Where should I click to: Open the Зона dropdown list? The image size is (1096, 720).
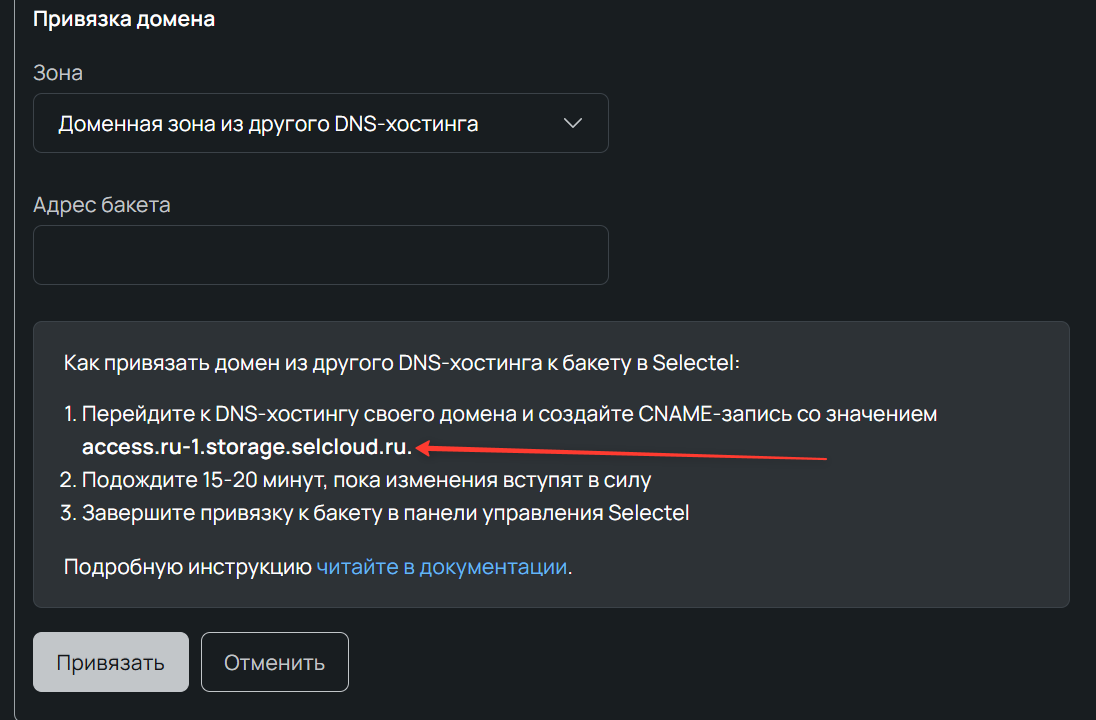tap(320, 123)
